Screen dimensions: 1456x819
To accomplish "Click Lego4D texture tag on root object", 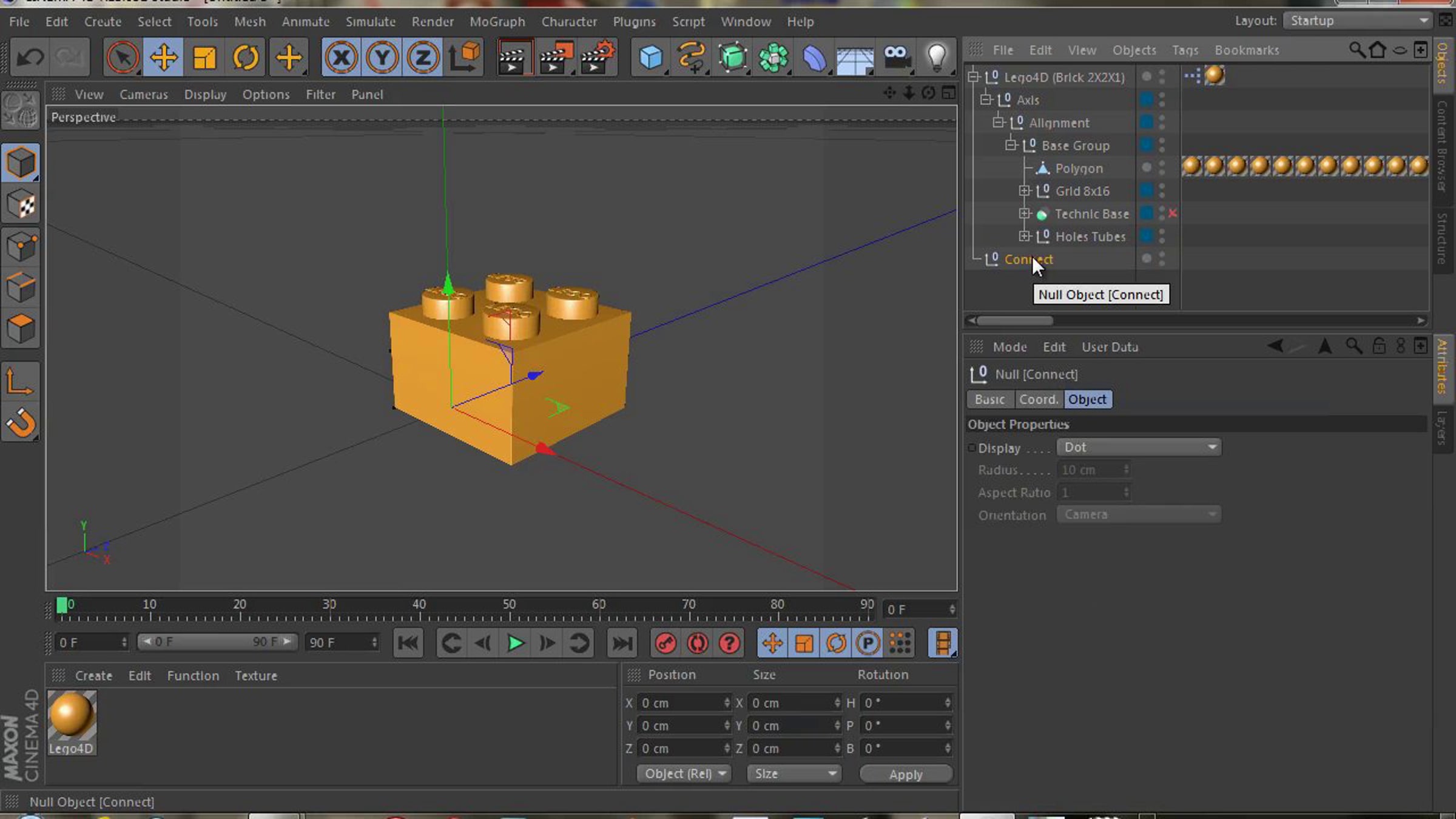I will coord(1215,75).
